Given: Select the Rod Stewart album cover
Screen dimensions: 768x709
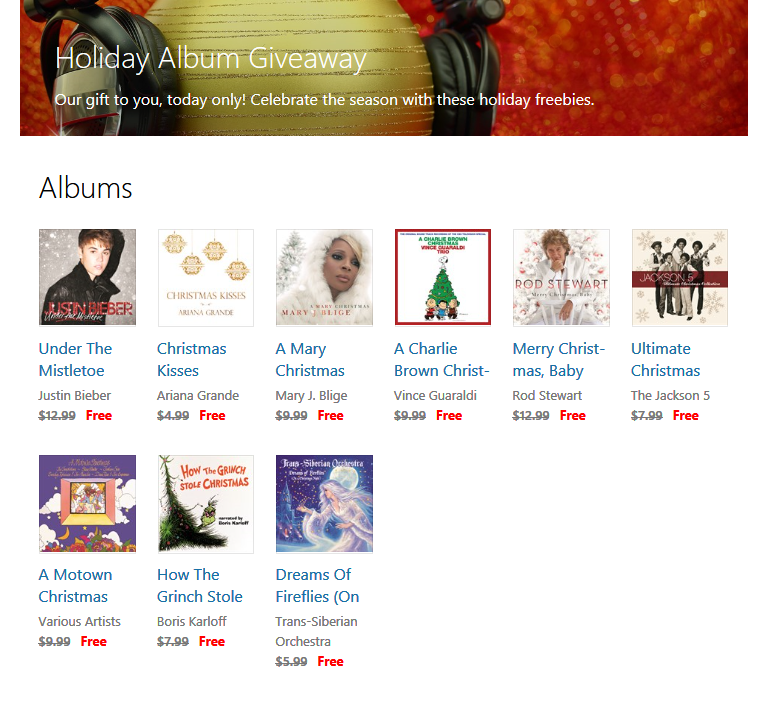Looking at the screenshot, I should click(x=561, y=278).
